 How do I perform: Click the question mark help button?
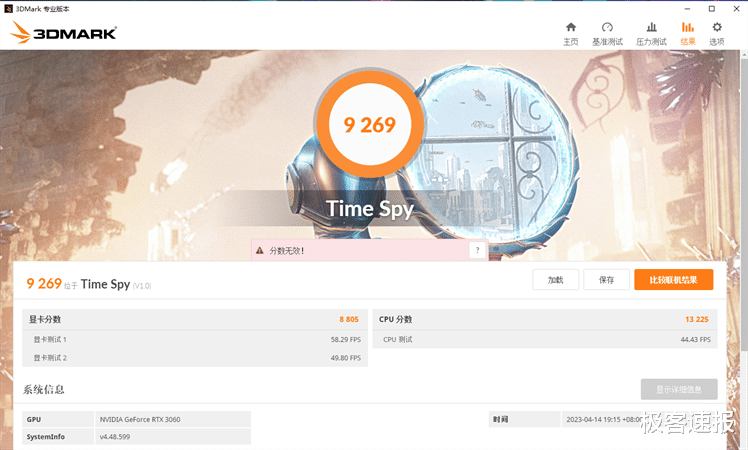click(477, 250)
